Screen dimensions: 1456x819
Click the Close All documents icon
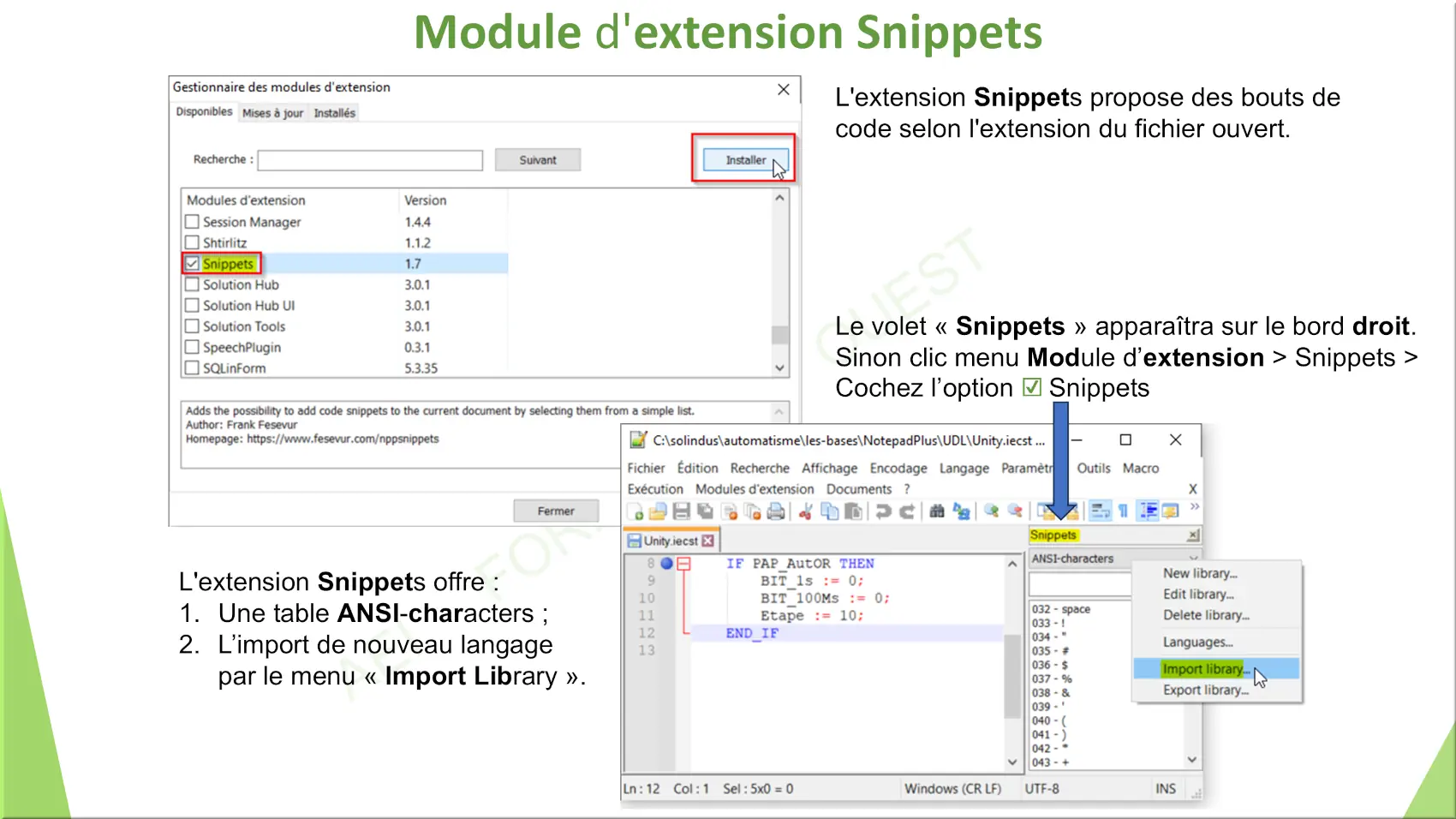click(753, 511)
